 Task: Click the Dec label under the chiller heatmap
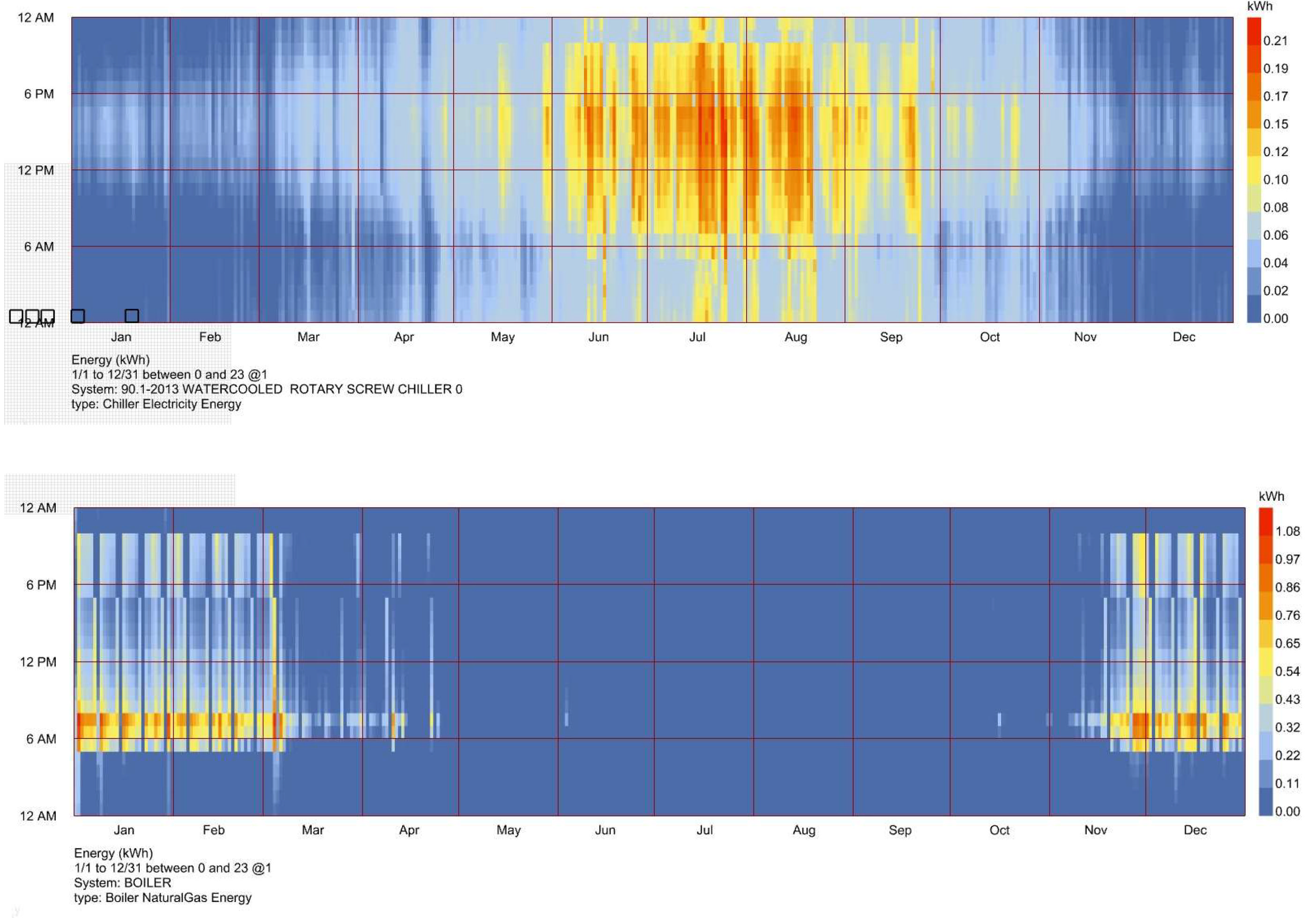tap(1183, 337)
